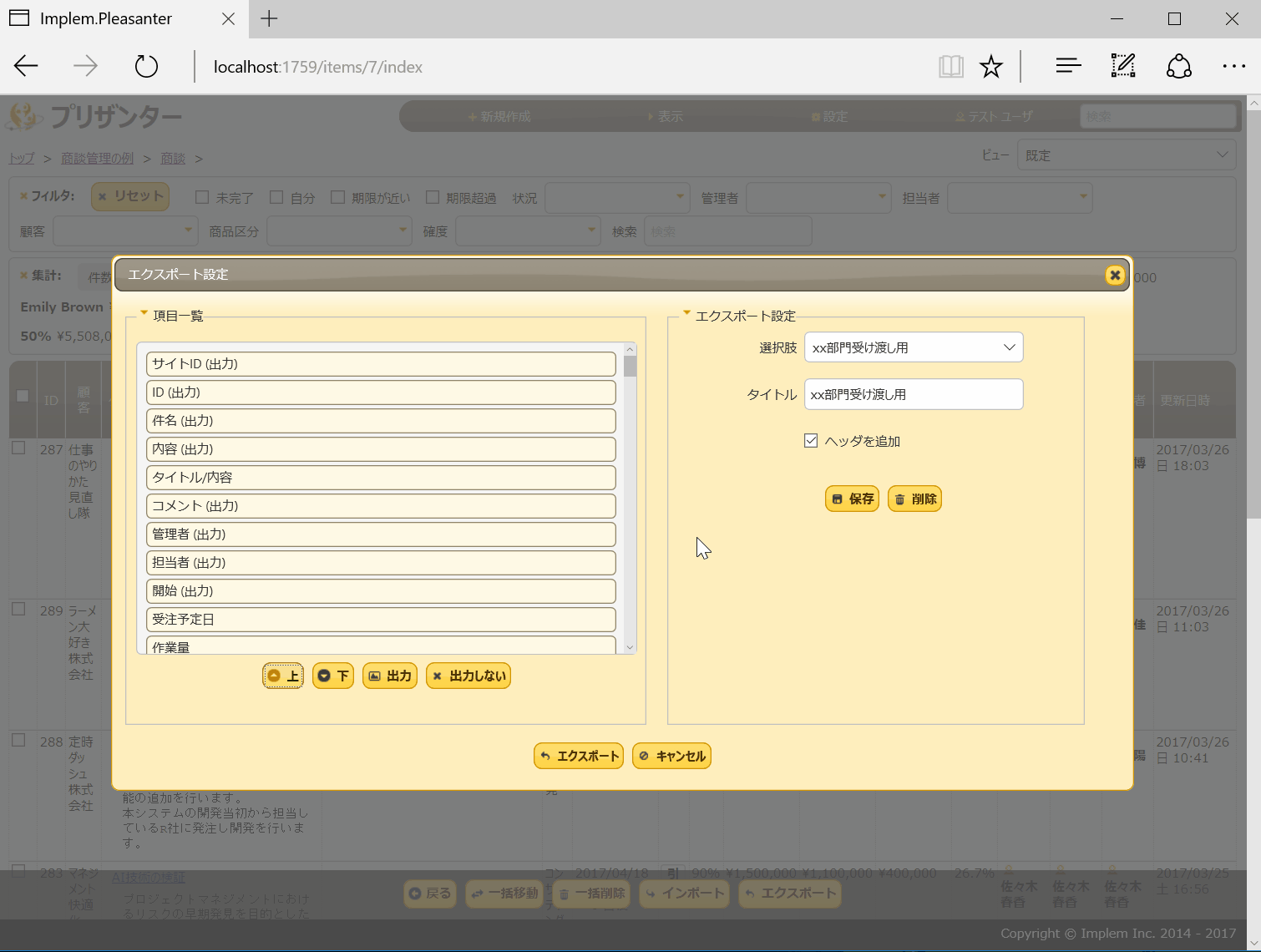Open the web note pen icon

coord(1123,66)
